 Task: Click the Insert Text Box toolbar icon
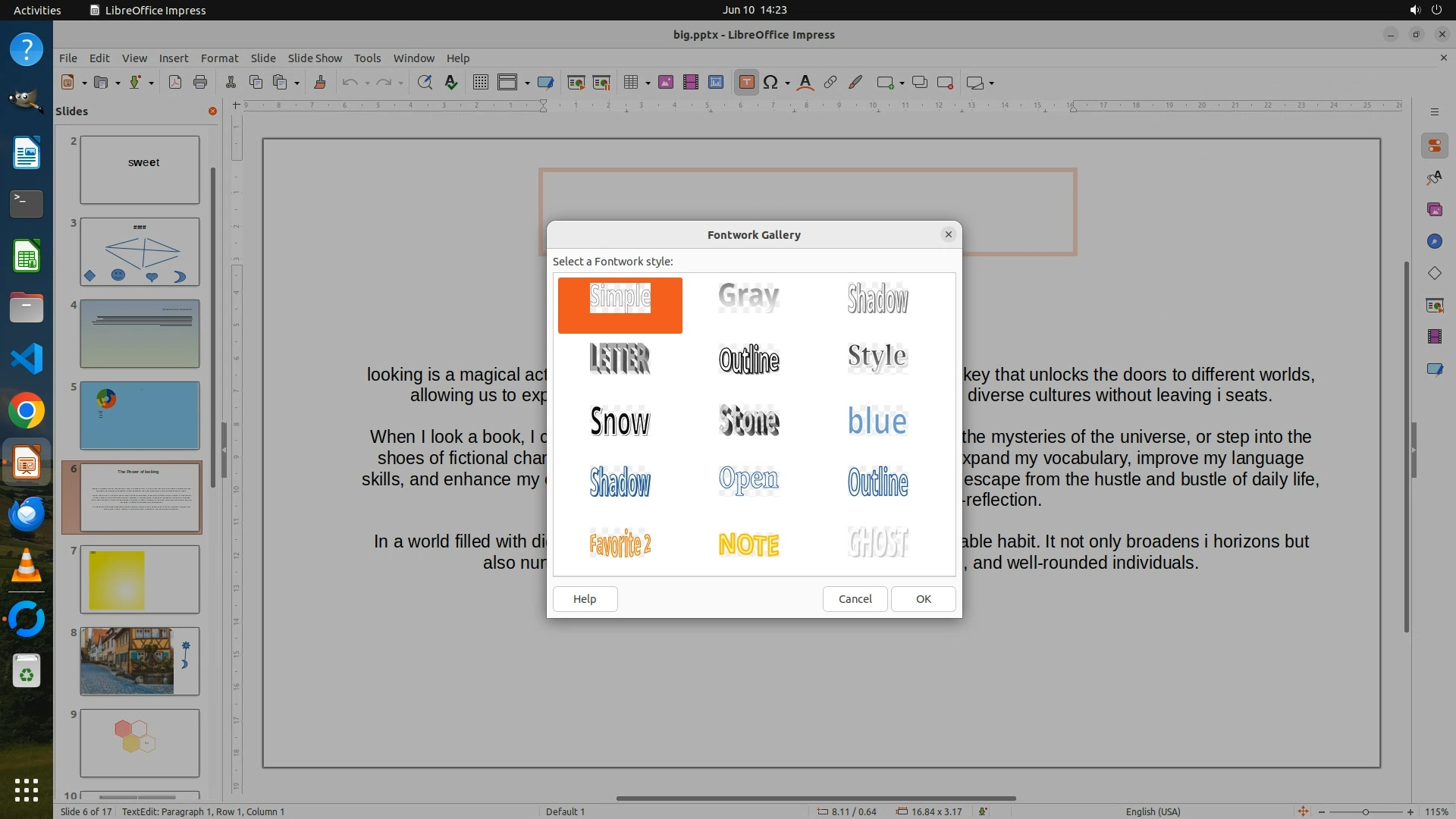click(746, 83)
